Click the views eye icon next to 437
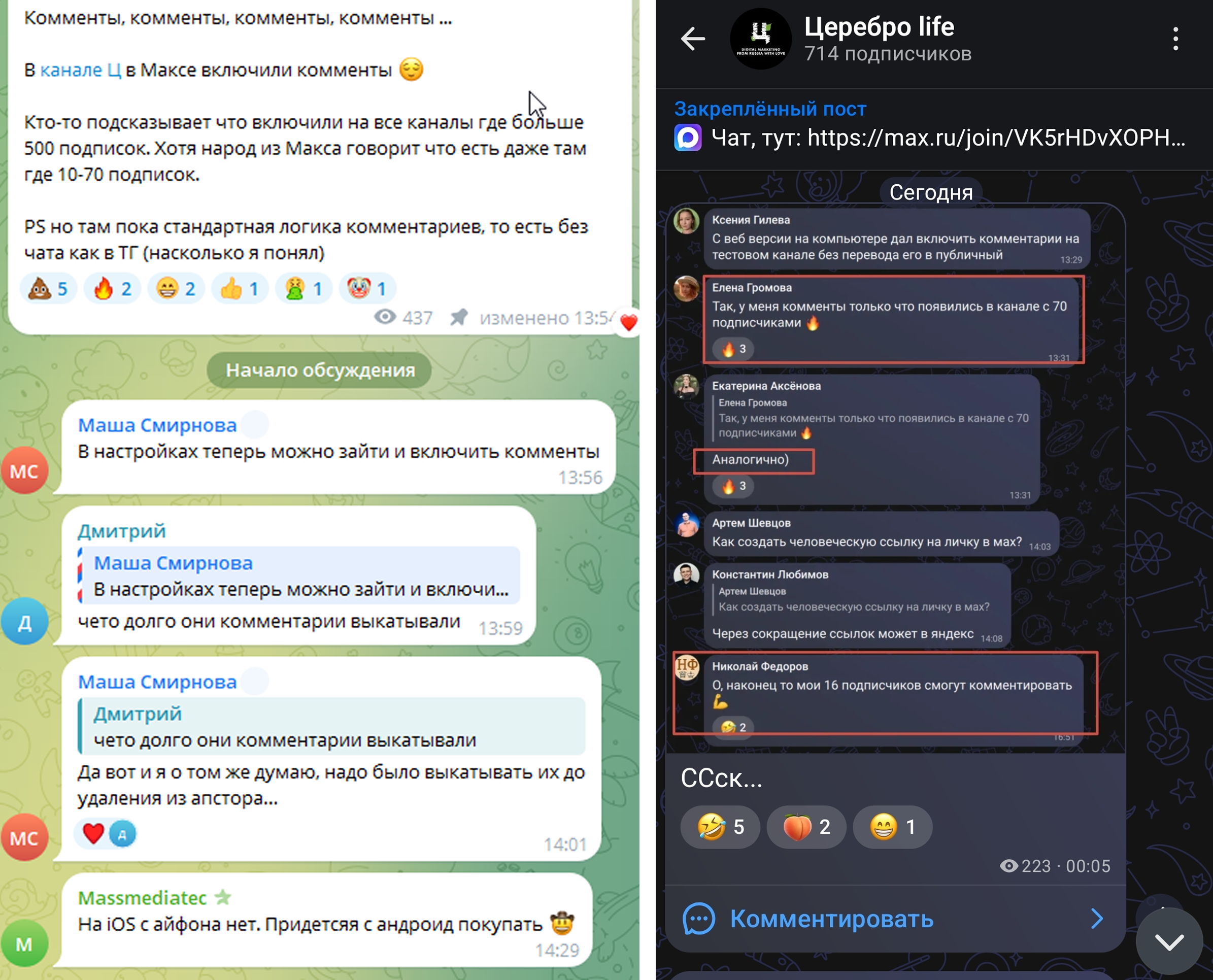1213x980 pixels. point(385,317)
